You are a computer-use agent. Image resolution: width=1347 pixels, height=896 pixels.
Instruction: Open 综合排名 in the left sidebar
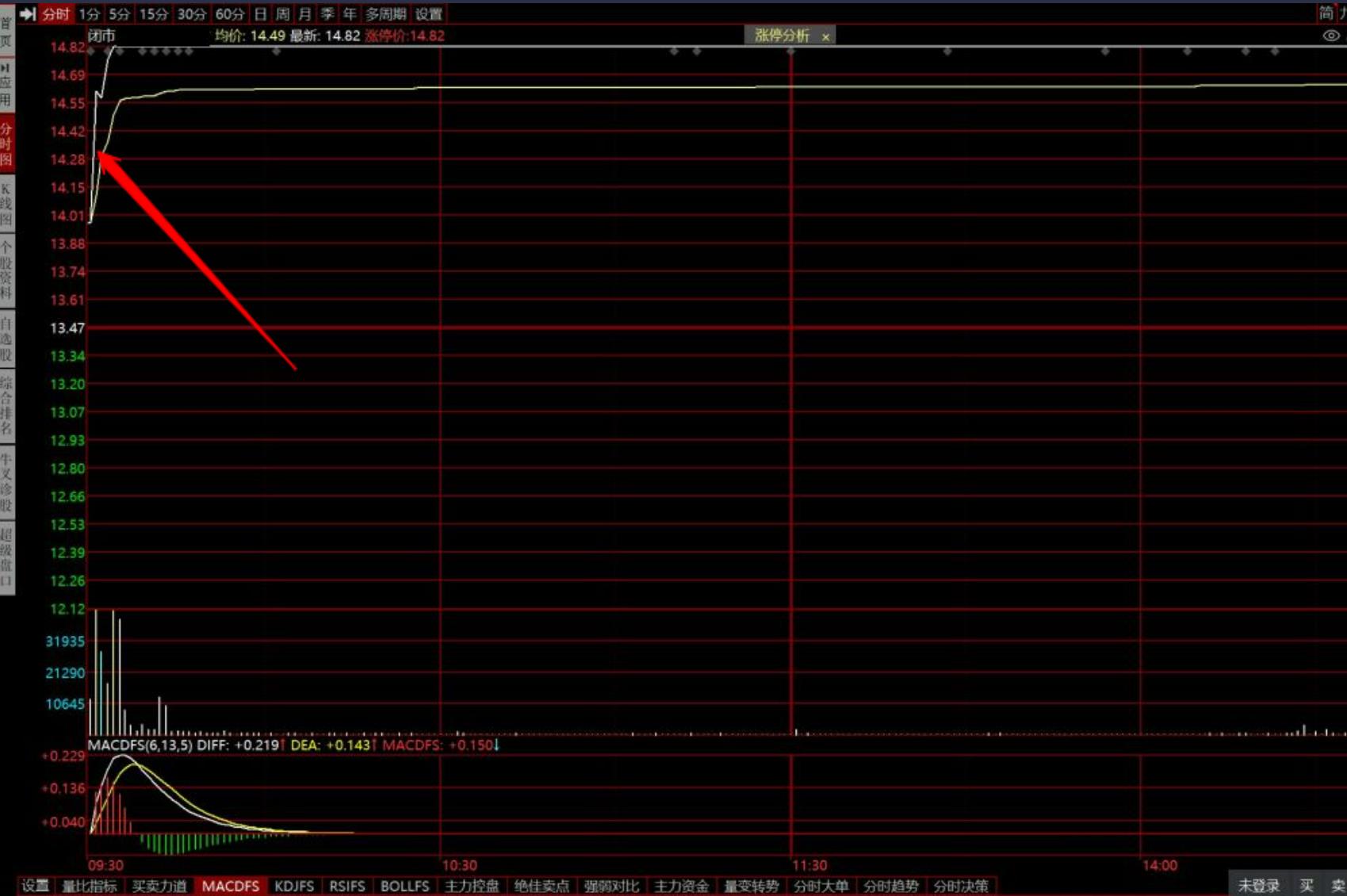click(x=6, y=407)
